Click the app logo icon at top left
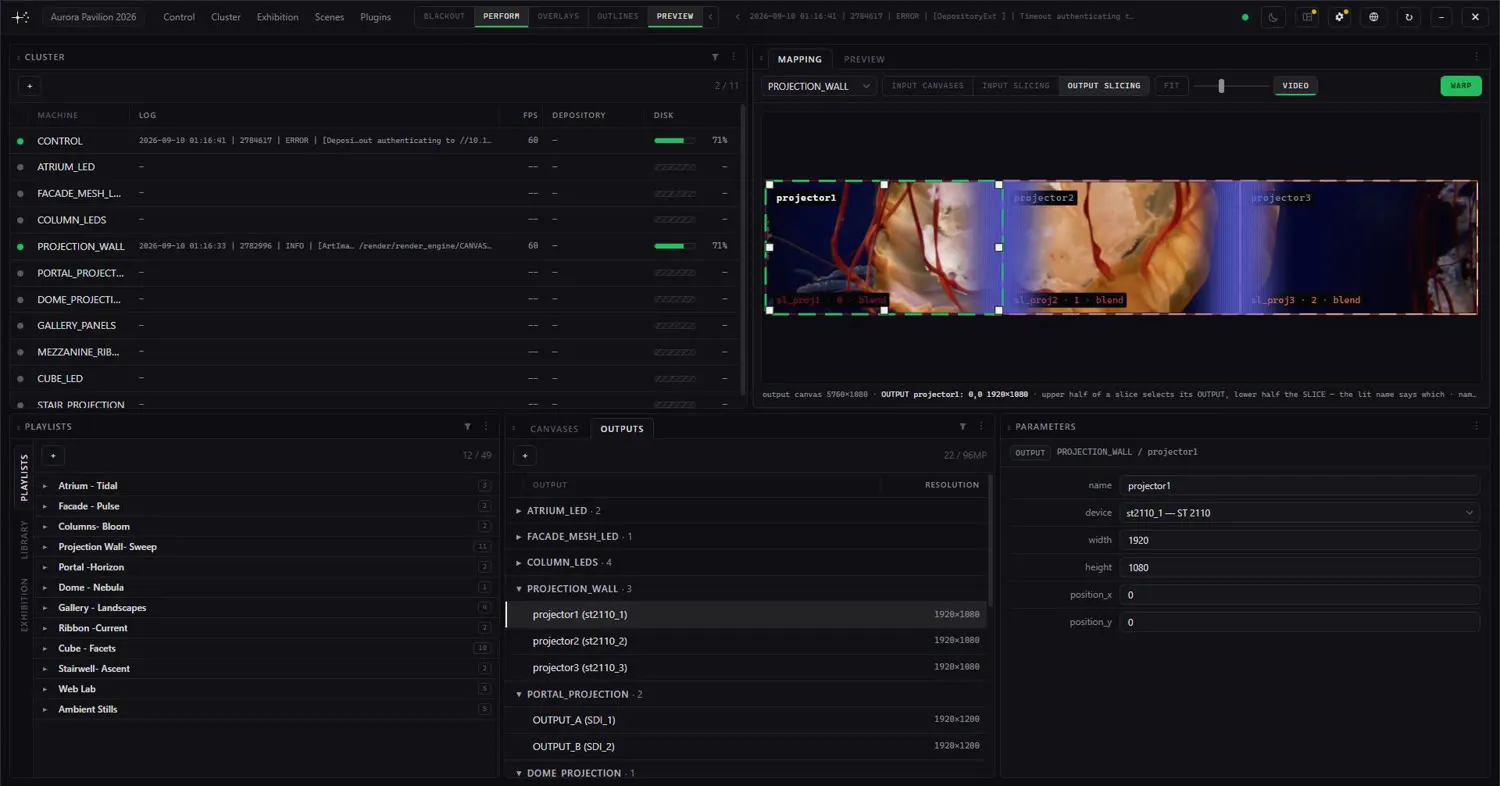1500x786 pixels. click(x=20, y=17)
